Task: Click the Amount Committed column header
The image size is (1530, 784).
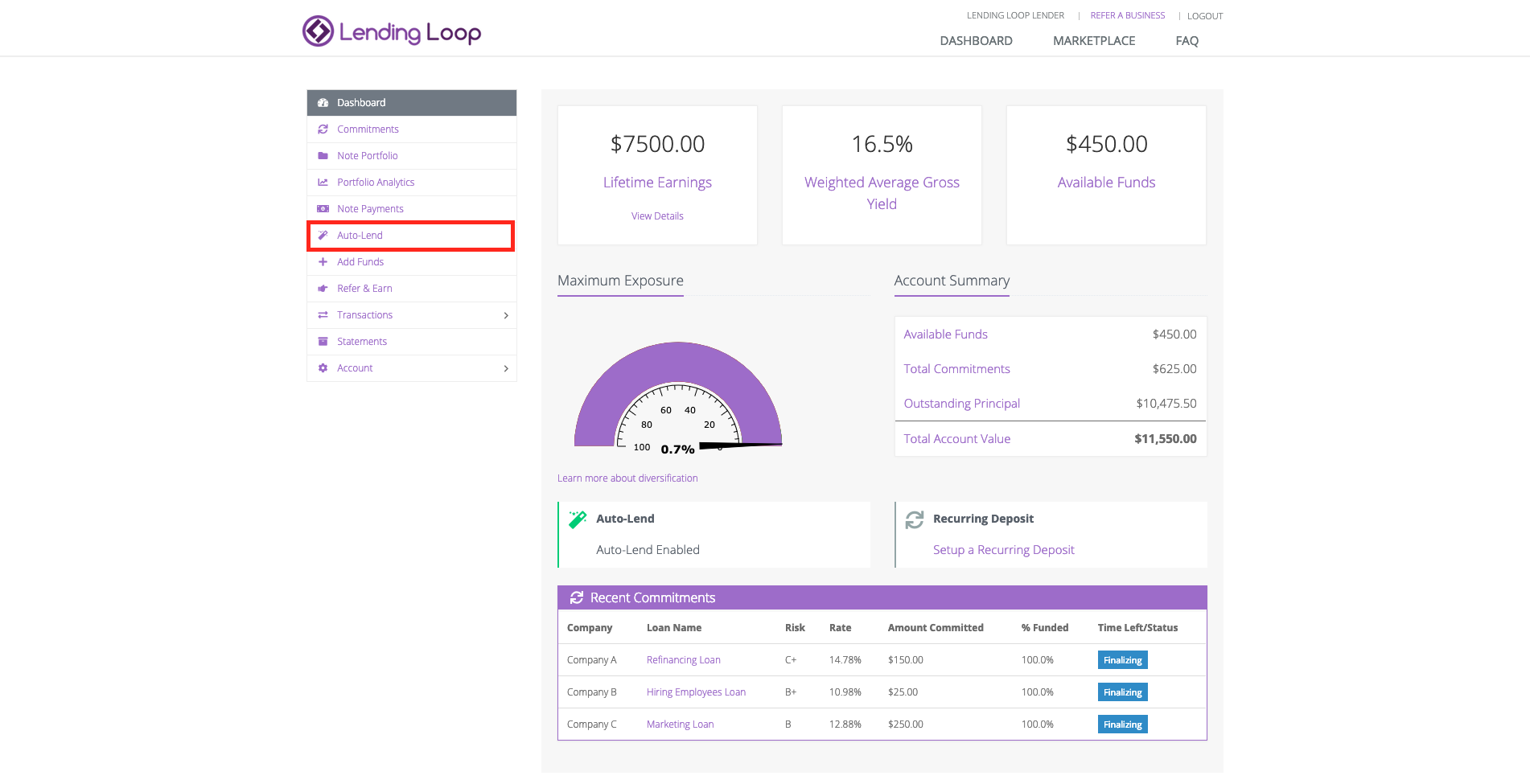Action: (936, 628)
